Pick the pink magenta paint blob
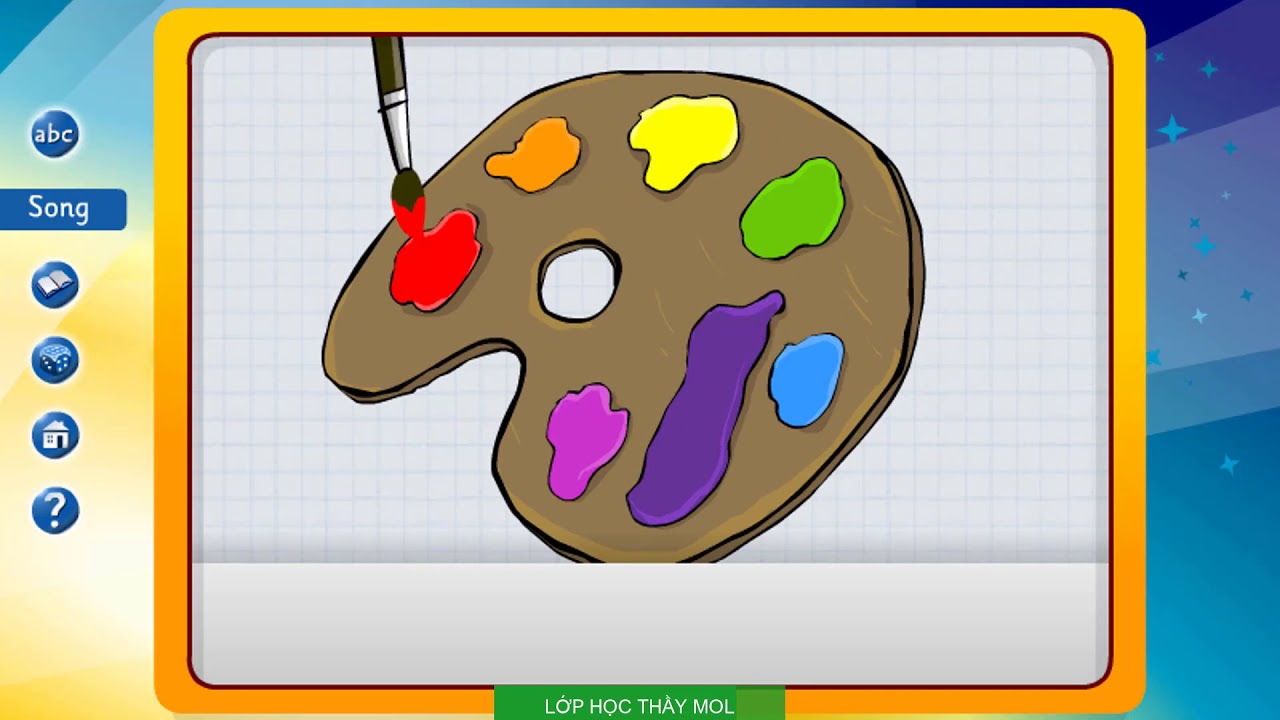Viewport: 1280px width, 720px height. click(587, 441)
